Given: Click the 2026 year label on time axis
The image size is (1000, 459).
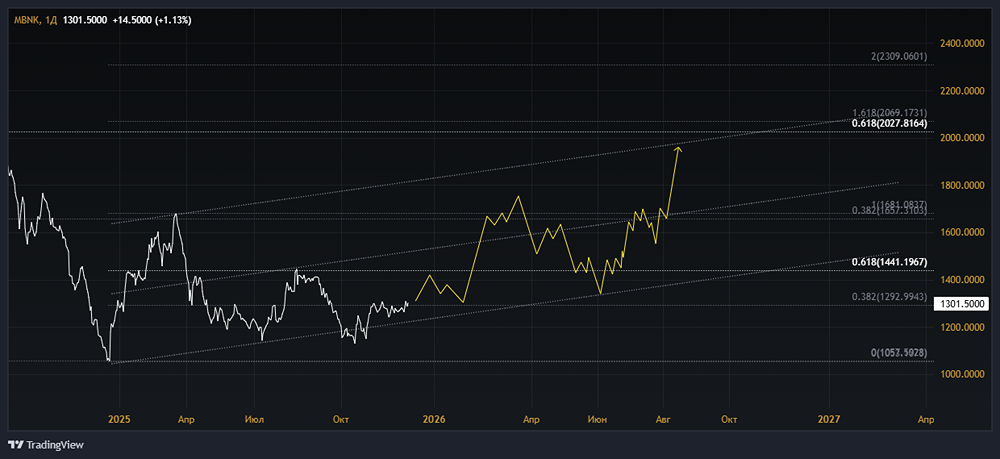Looking at the screenshot, I should (x=433, y=418).
